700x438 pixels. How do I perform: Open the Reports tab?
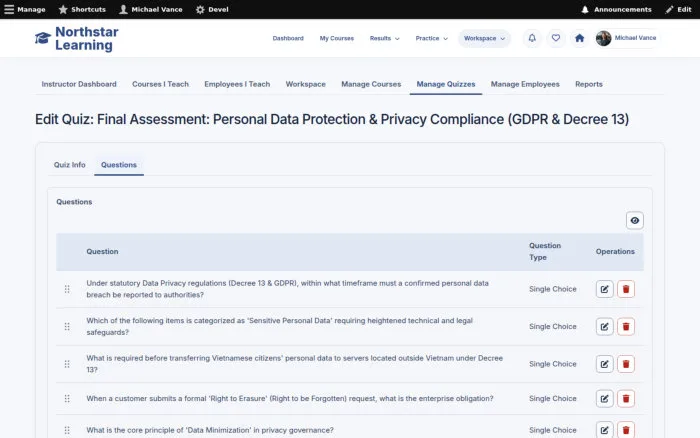588,84
